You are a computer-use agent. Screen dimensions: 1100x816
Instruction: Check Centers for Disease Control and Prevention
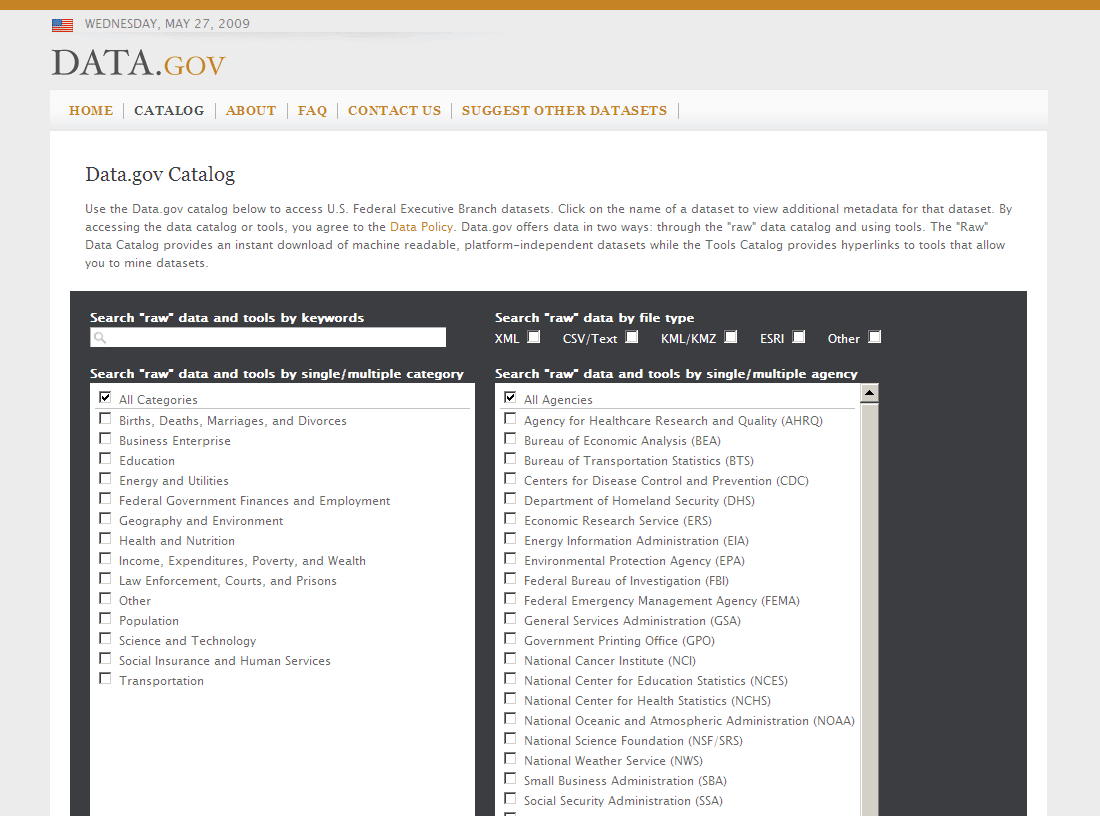[x=511, y=479]
